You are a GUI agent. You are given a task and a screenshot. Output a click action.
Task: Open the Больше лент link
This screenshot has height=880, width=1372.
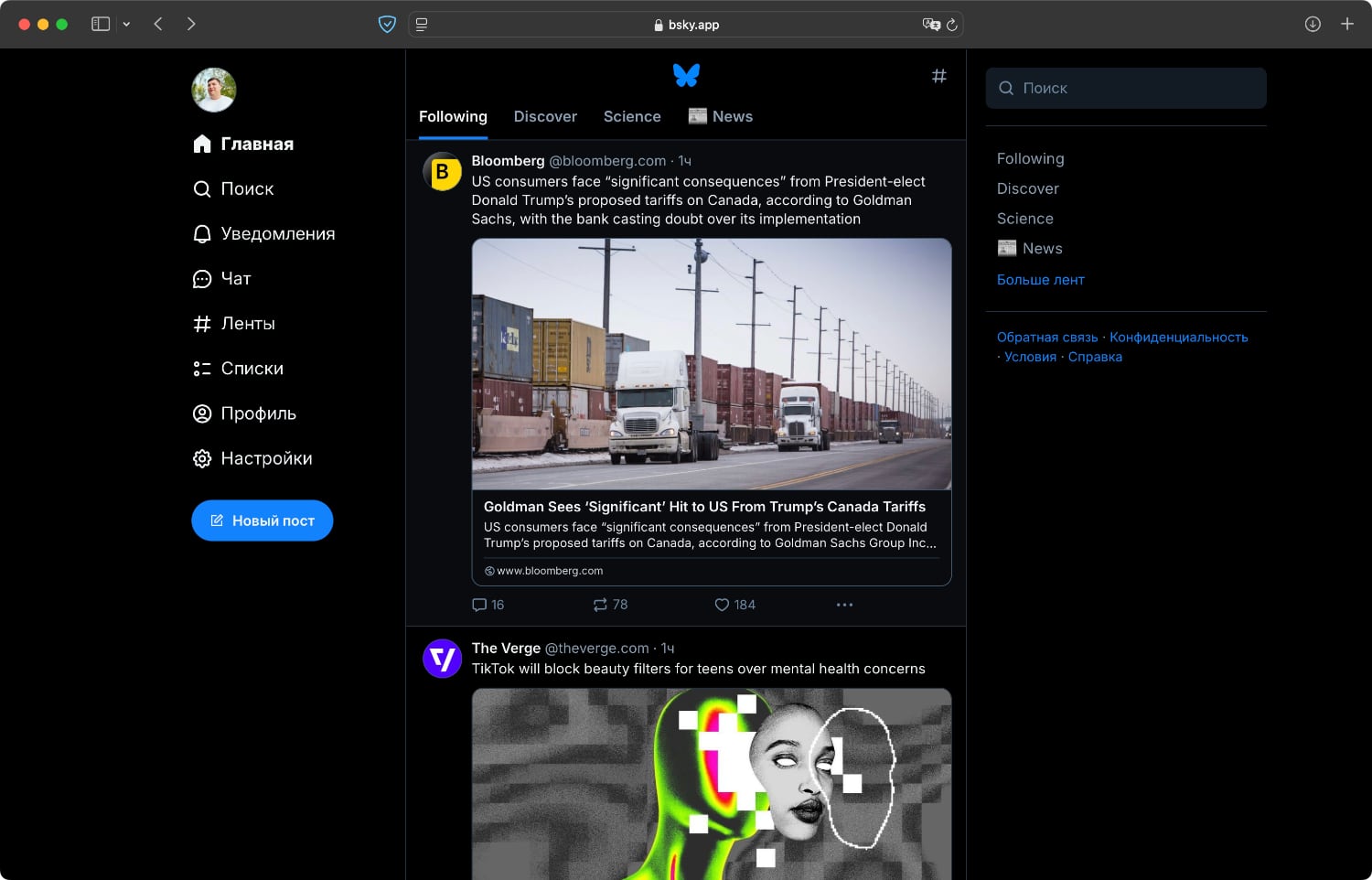click(x=1040, y=280)
